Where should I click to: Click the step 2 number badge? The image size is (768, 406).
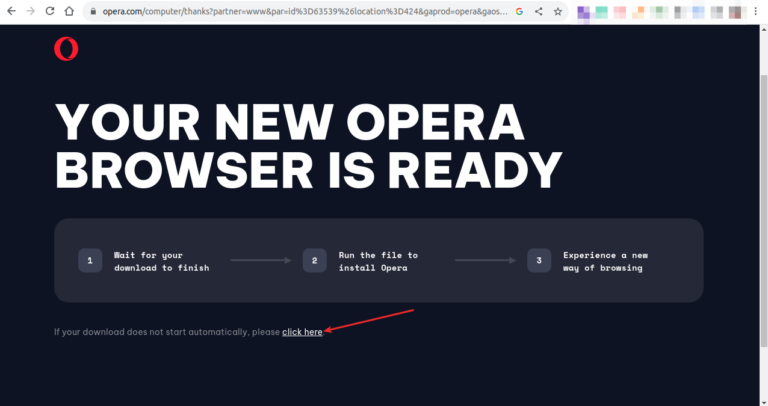pos(314,261)
